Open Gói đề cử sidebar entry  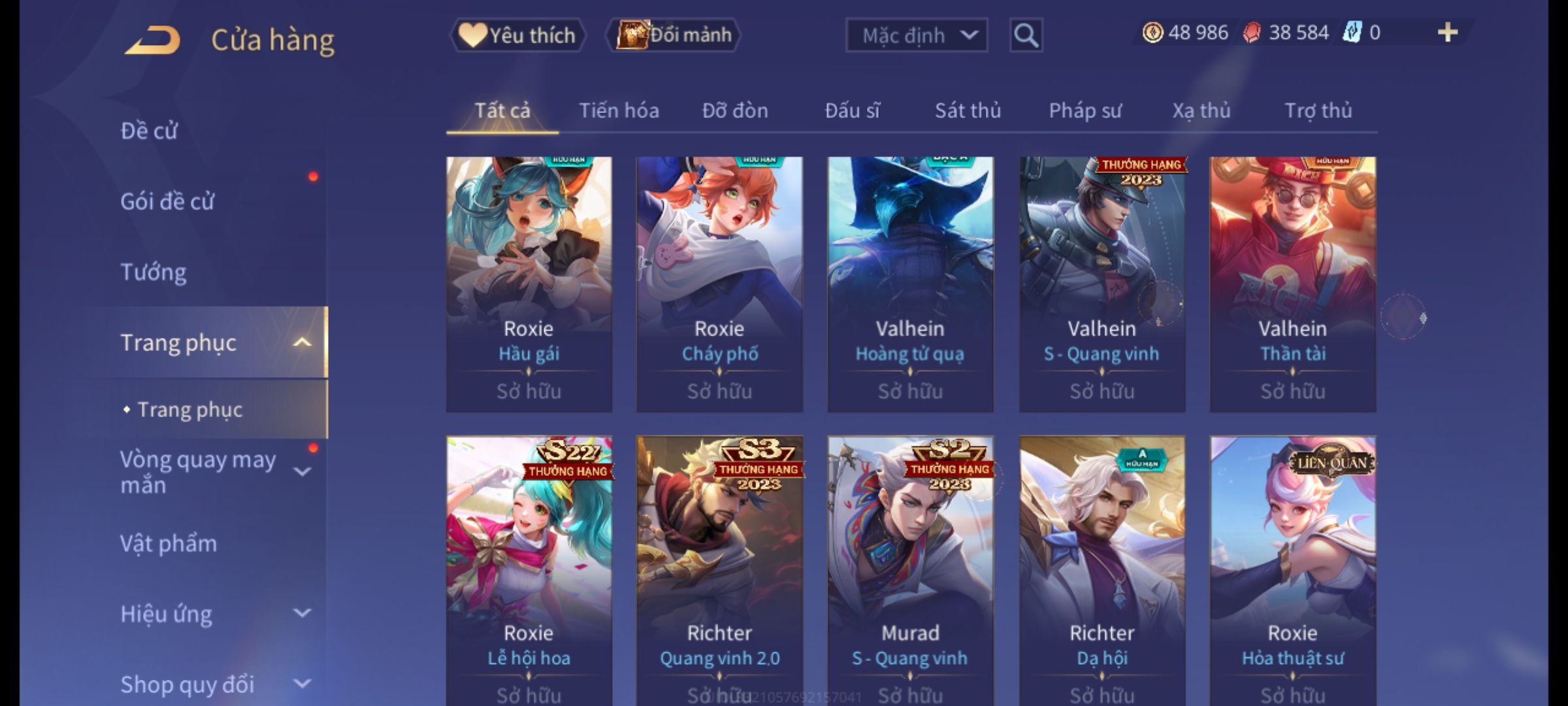point(167,201)
